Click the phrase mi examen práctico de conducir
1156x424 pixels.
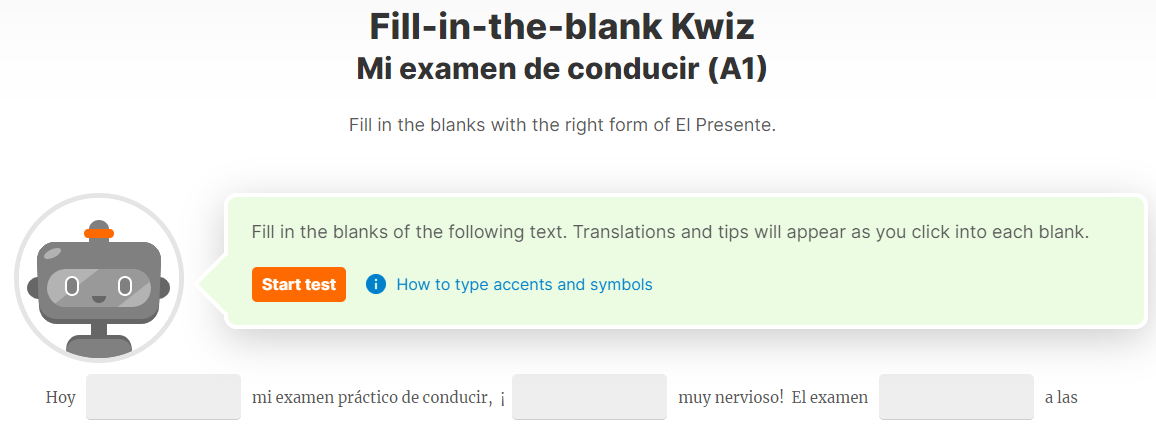click(372, 398)
